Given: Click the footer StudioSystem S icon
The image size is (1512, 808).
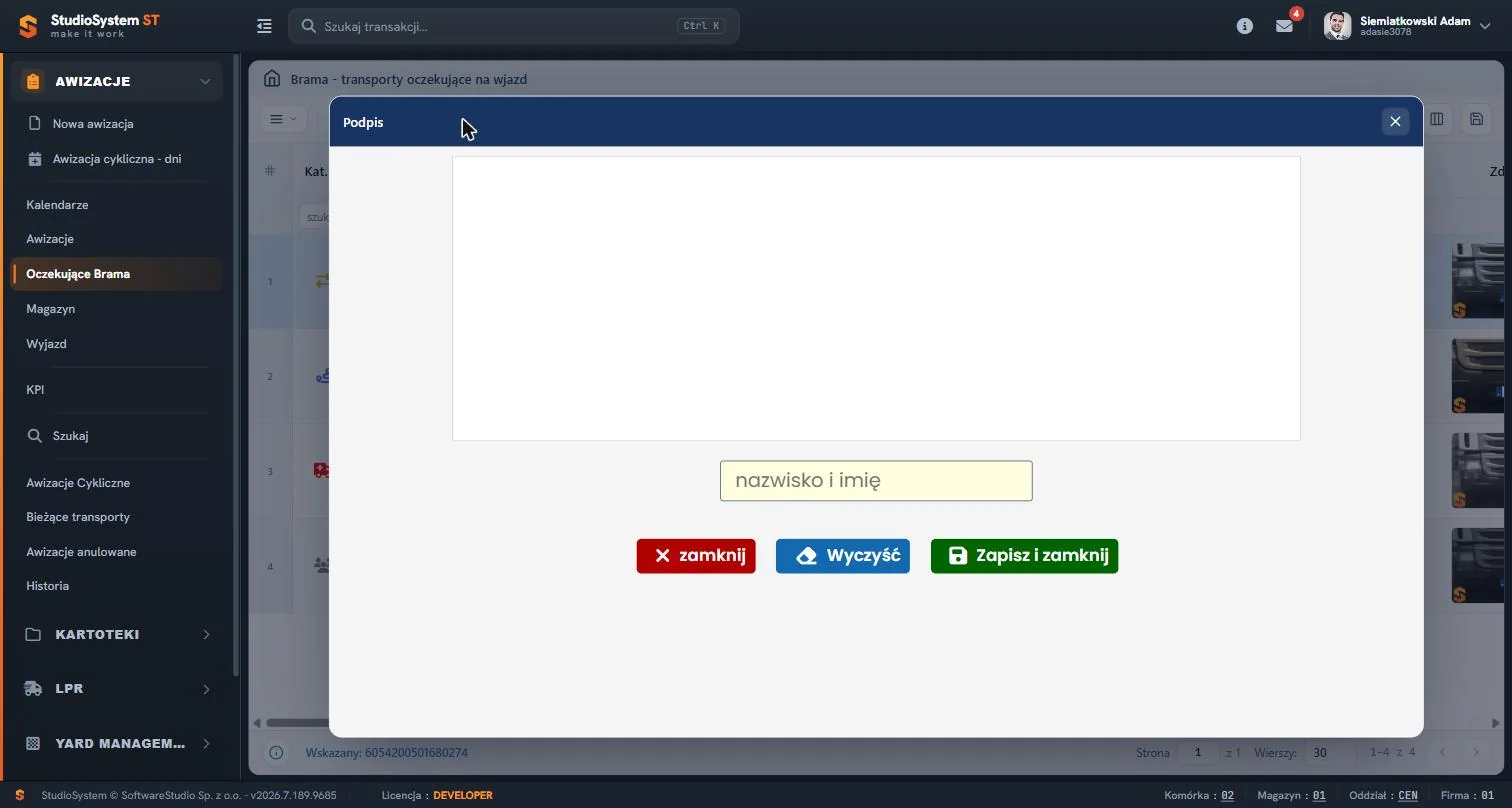Looking at the screenshot, I should (x=20, y=796).
